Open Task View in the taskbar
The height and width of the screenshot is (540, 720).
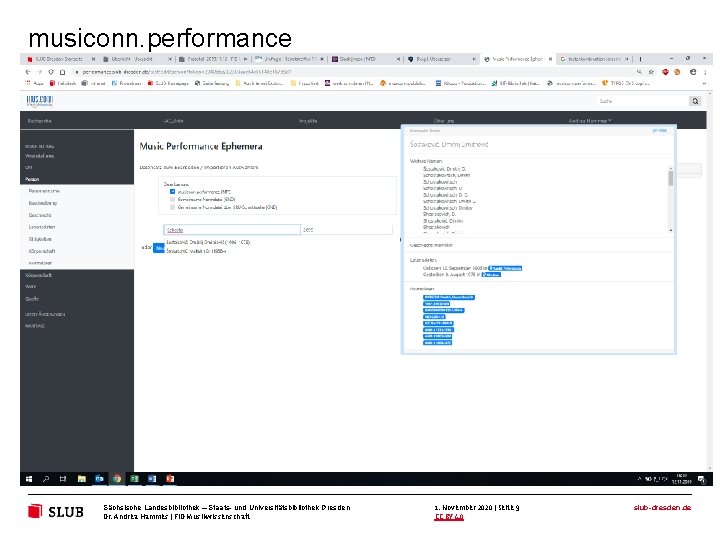pos(63,479)
